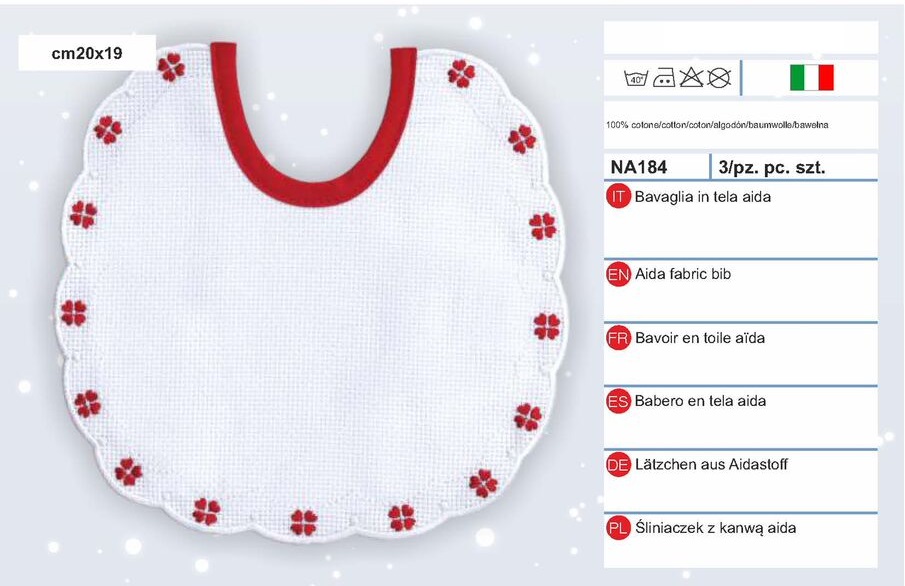Click the red ES language badge
The height and width of the screenshot is (586, 905).
tap(618, 401)
